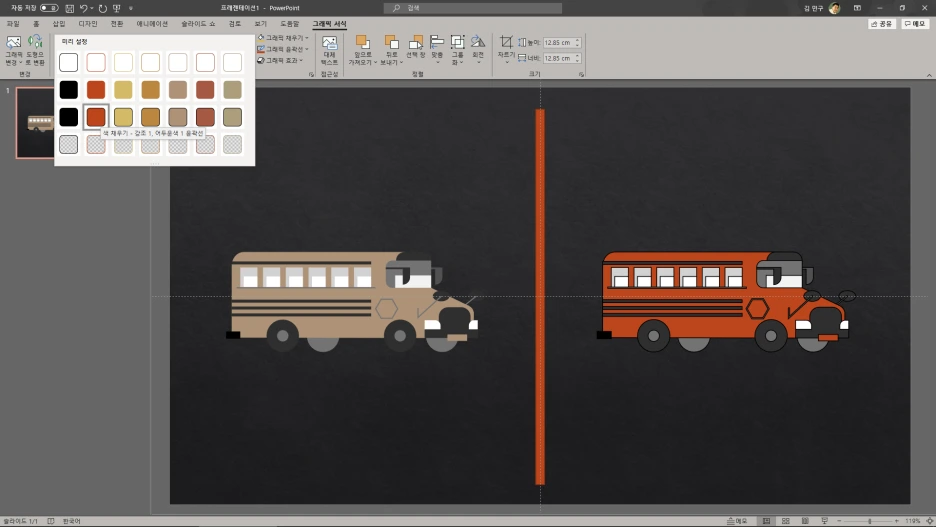Image resolution: width=936 pixels, height=527 pixels.
Task: Open the 그룹화 (Group) dropdown
Action: (x=457, y=50)
